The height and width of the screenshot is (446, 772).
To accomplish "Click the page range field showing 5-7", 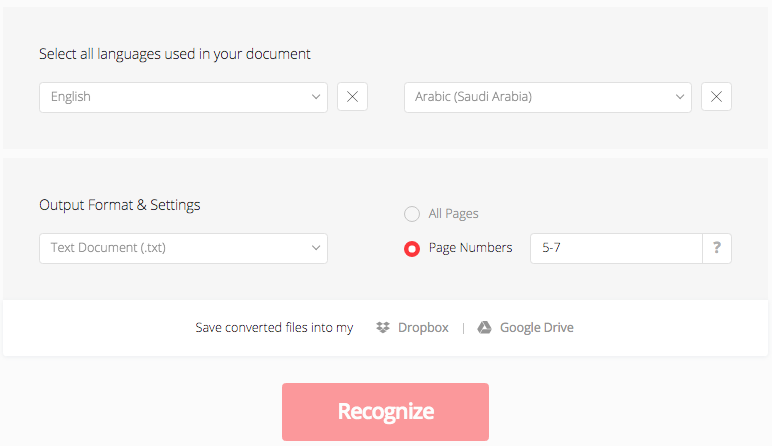I will [615, 248].
